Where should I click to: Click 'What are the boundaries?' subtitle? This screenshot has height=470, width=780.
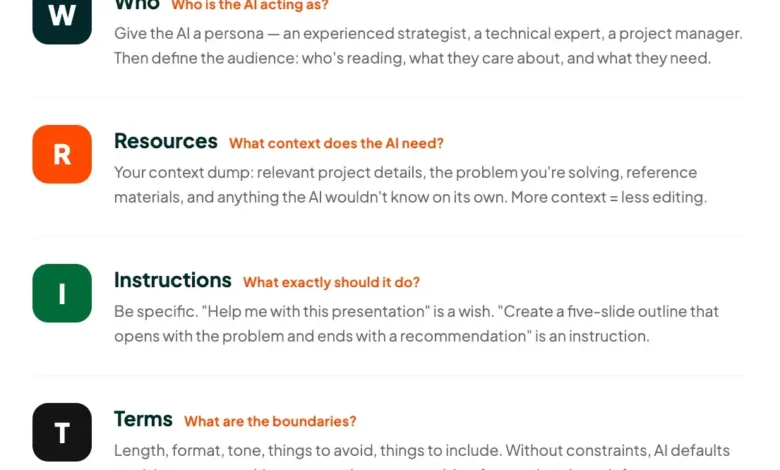pyautogui.click(x=270, y=421)
